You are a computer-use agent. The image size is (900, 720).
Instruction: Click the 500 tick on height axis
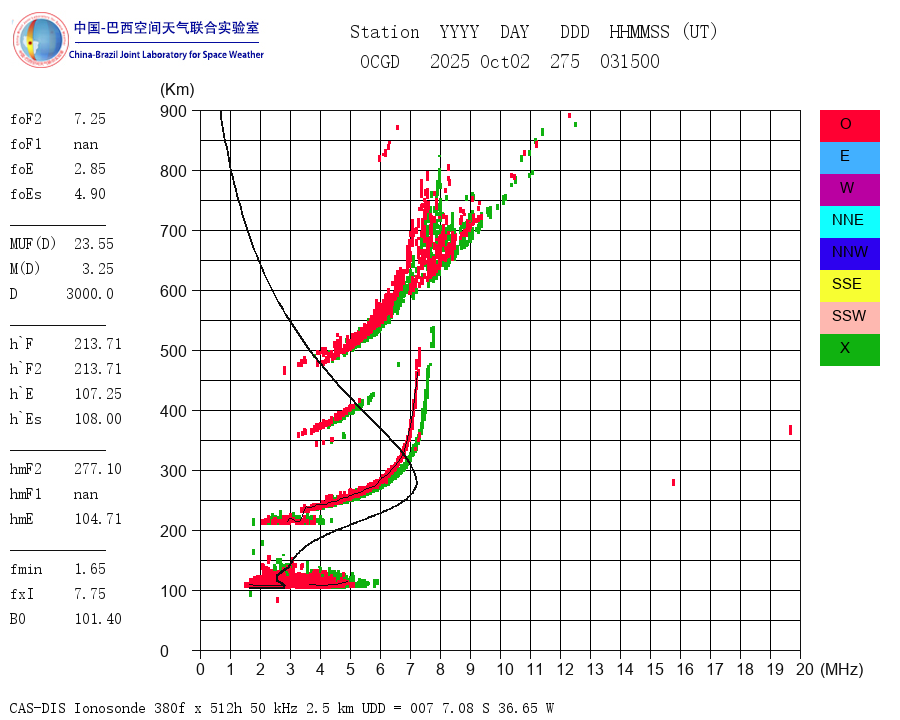[x=173, y=351]
